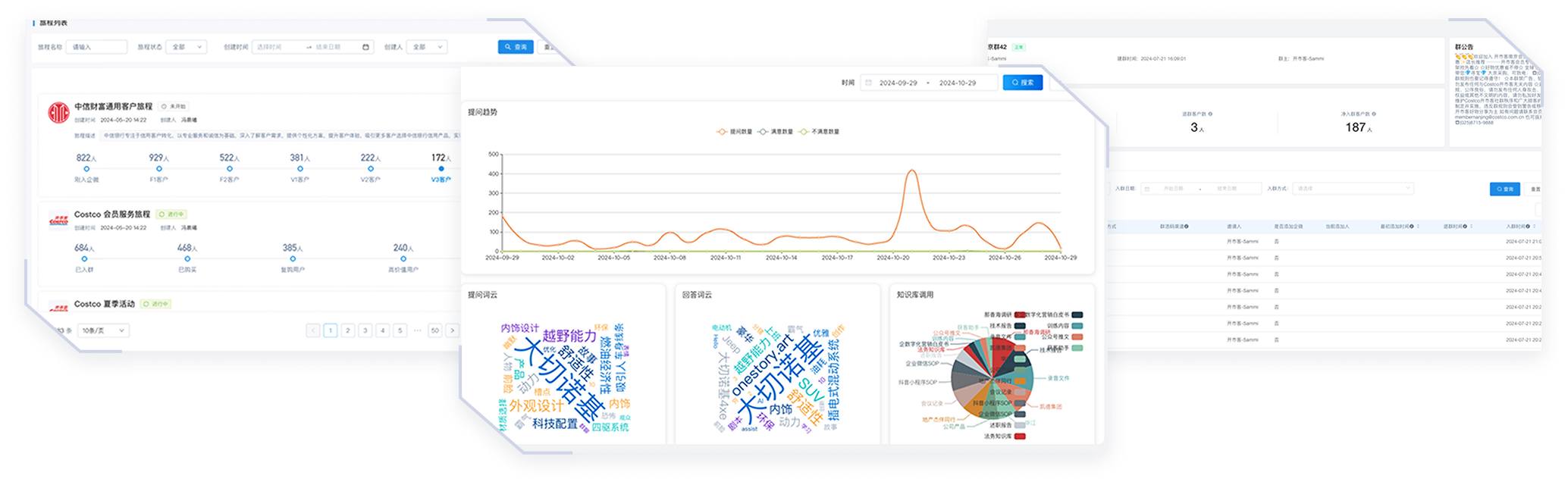Toggle 满意数量 series in chart legend
1568x485 pixels.
point(775,132)
